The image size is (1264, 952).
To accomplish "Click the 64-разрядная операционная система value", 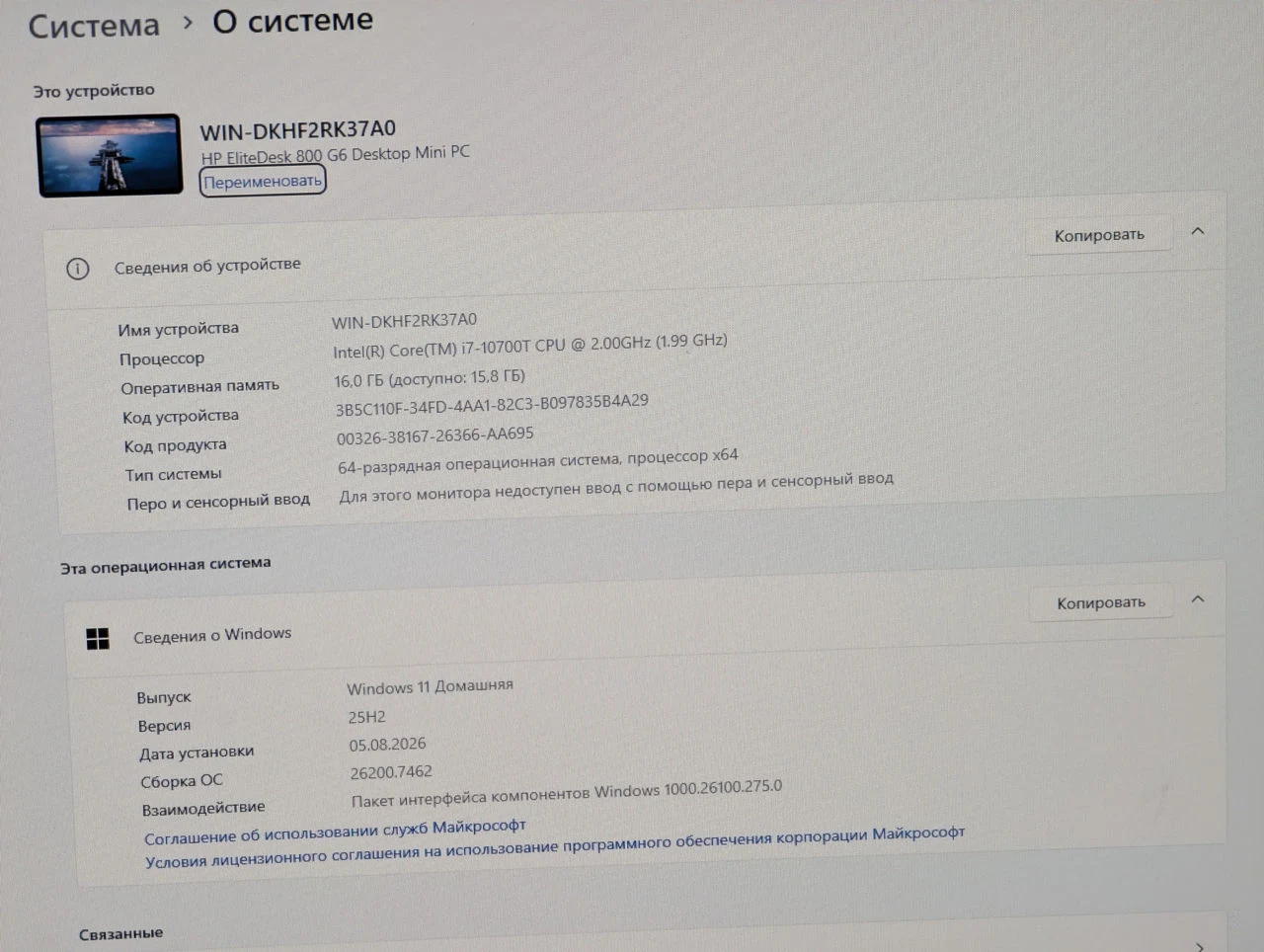I will click(538, 461).
